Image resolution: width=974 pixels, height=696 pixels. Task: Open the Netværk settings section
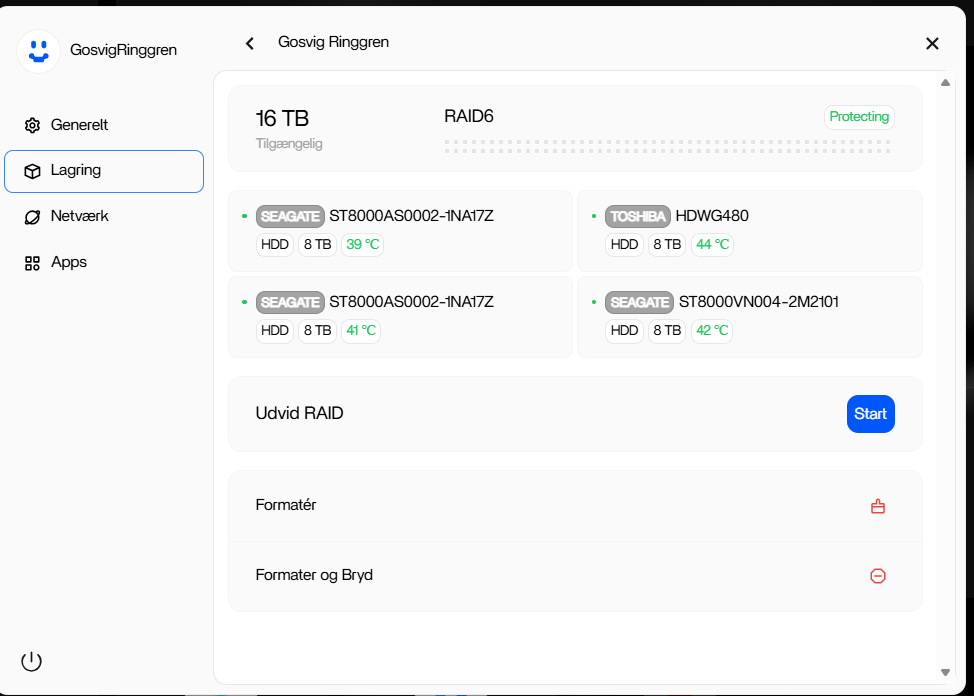pyautogui.click(x=79, y=216)
